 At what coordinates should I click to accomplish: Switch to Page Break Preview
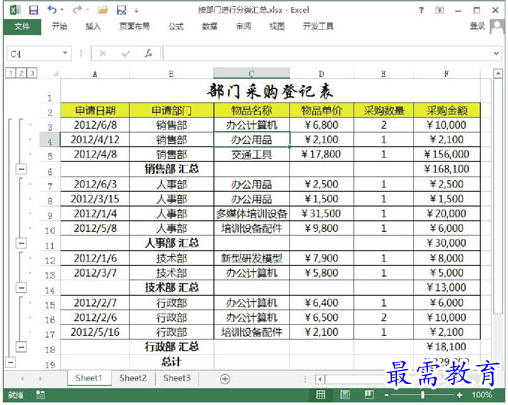tap(369, 395)
